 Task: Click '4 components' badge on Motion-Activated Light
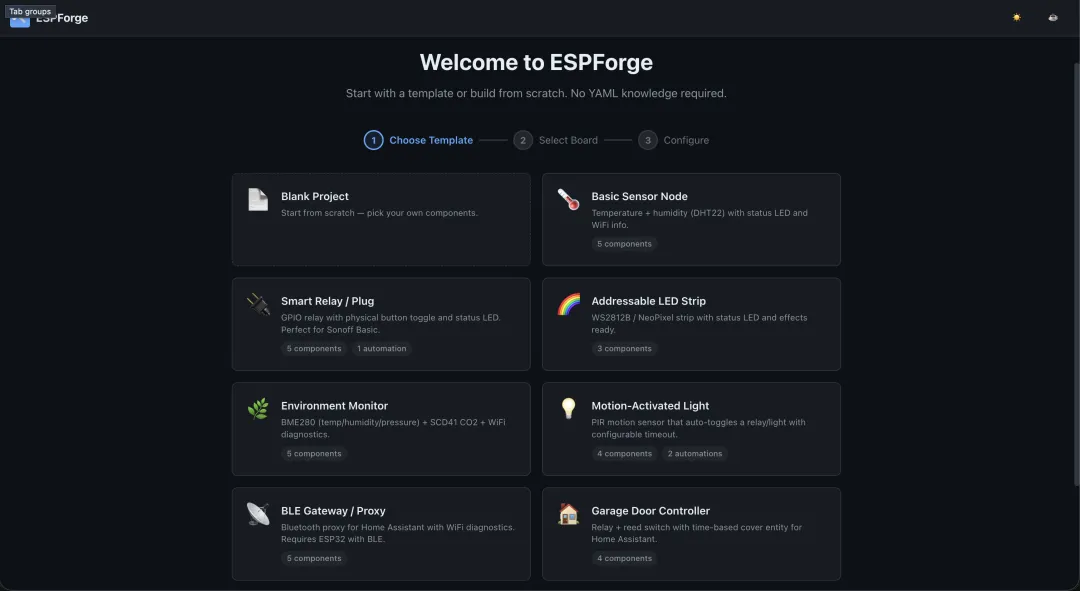pyautogui.click(x=624, y=453)
